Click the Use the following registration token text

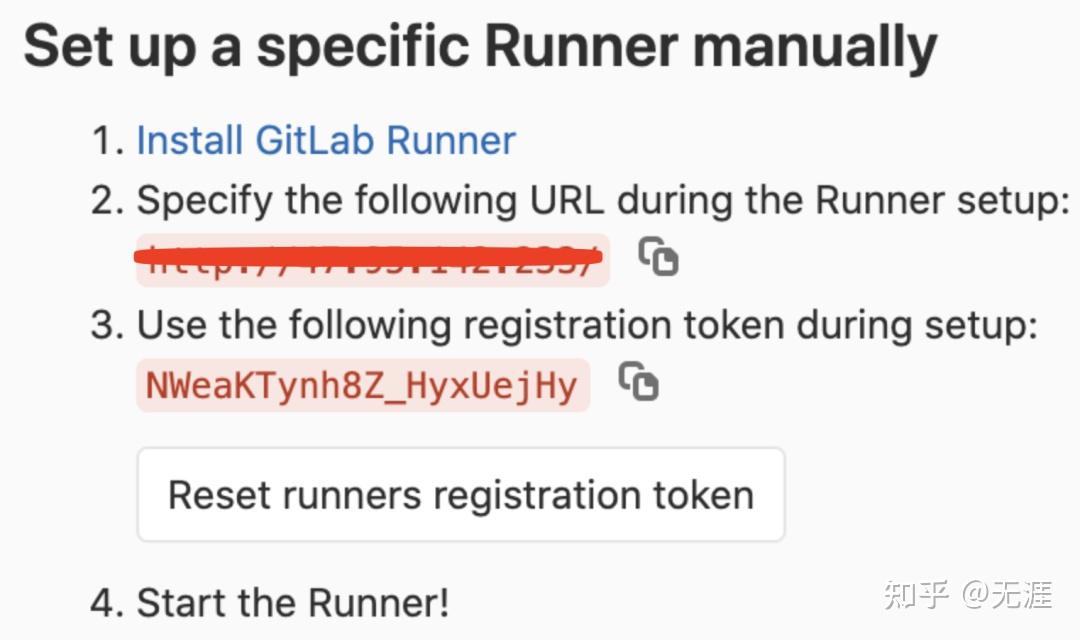tap(587, 325)
